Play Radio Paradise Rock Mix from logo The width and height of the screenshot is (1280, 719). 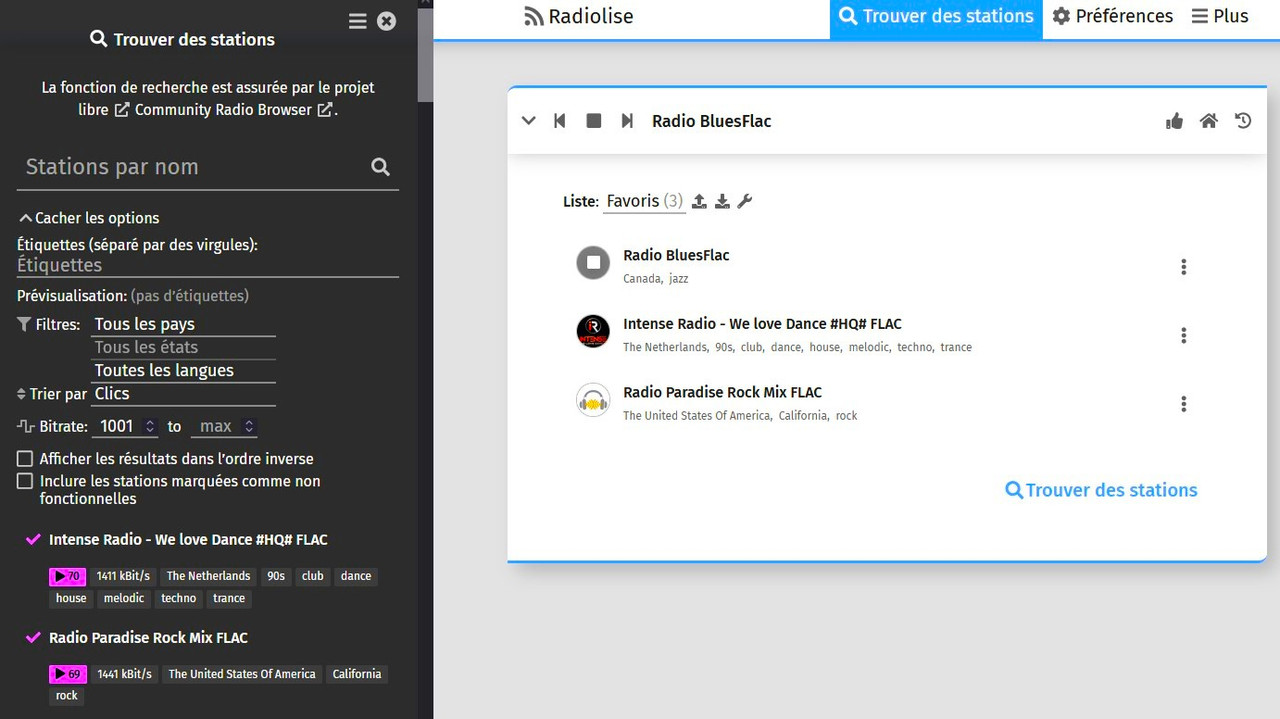593,400
